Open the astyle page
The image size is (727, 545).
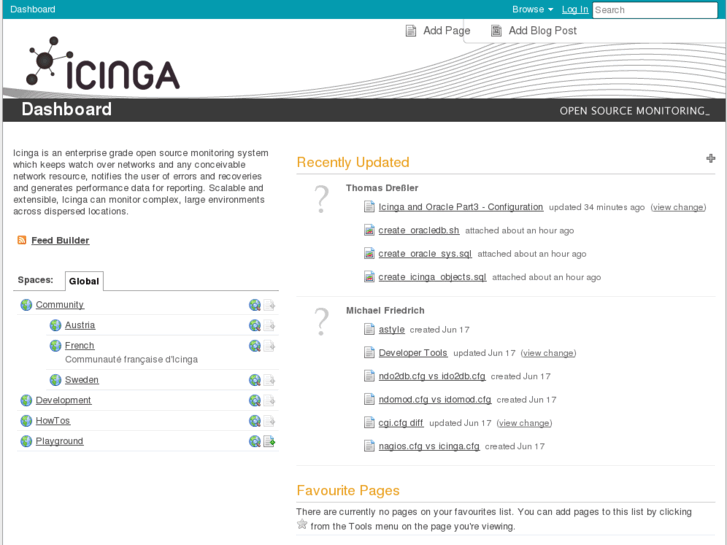click(391, 329)
